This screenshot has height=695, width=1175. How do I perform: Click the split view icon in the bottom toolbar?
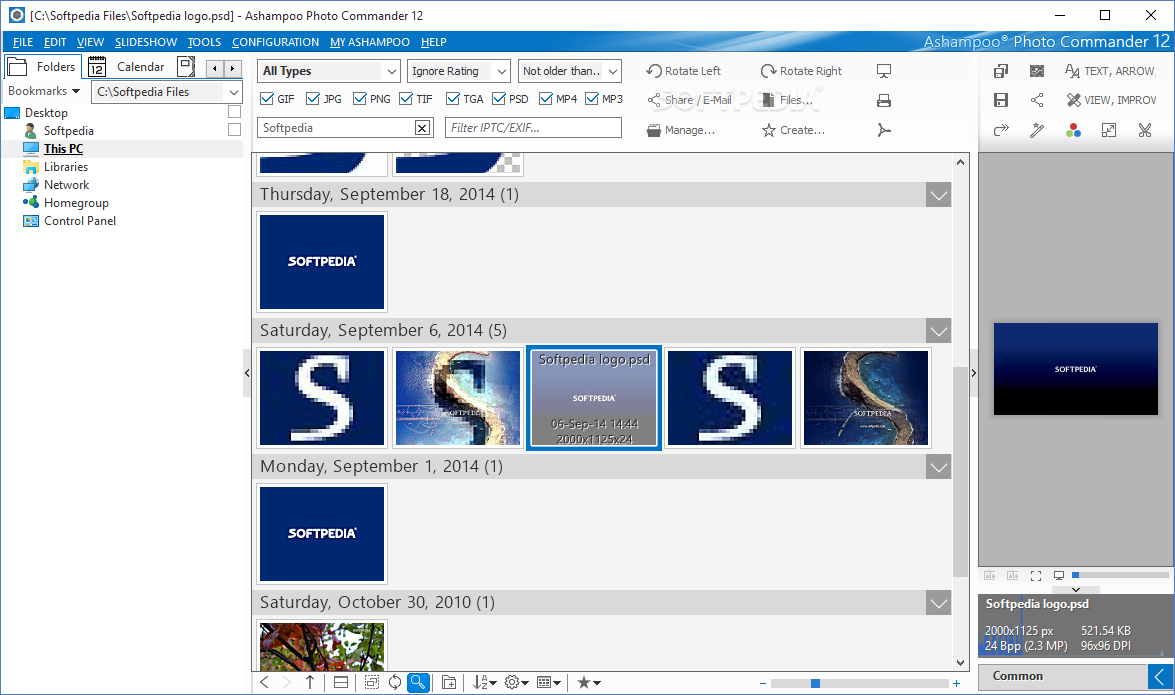(341, 682)
